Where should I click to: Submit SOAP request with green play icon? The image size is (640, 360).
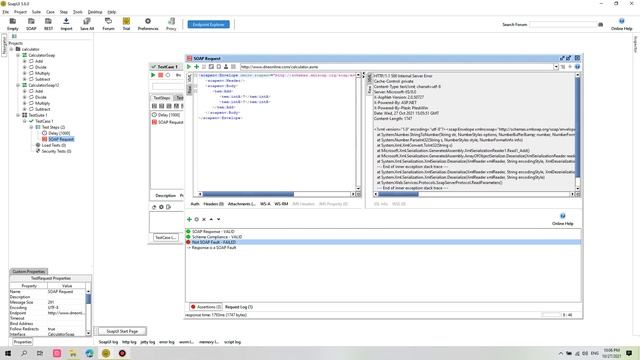(189, 67)
